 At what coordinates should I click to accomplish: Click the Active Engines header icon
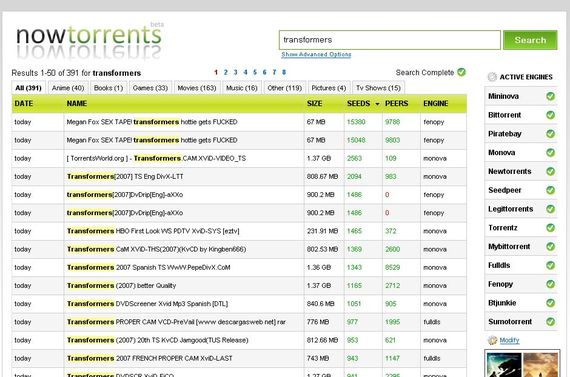pyautogui.click(x=492, y=77)
